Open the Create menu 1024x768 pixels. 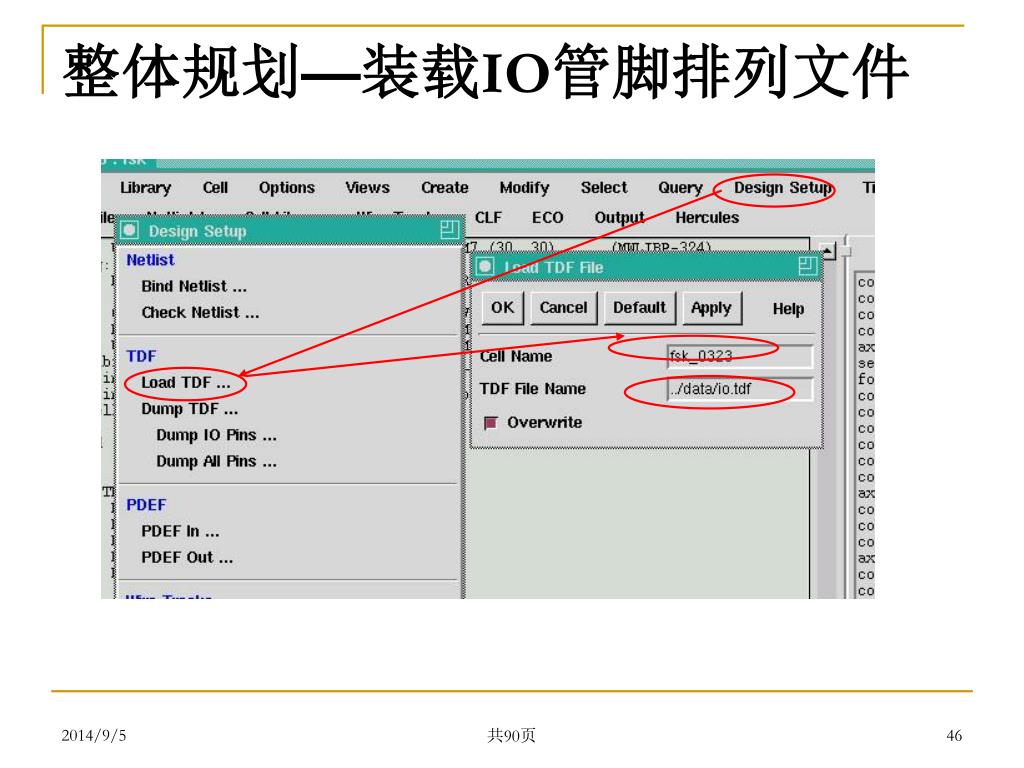(445, 188)
